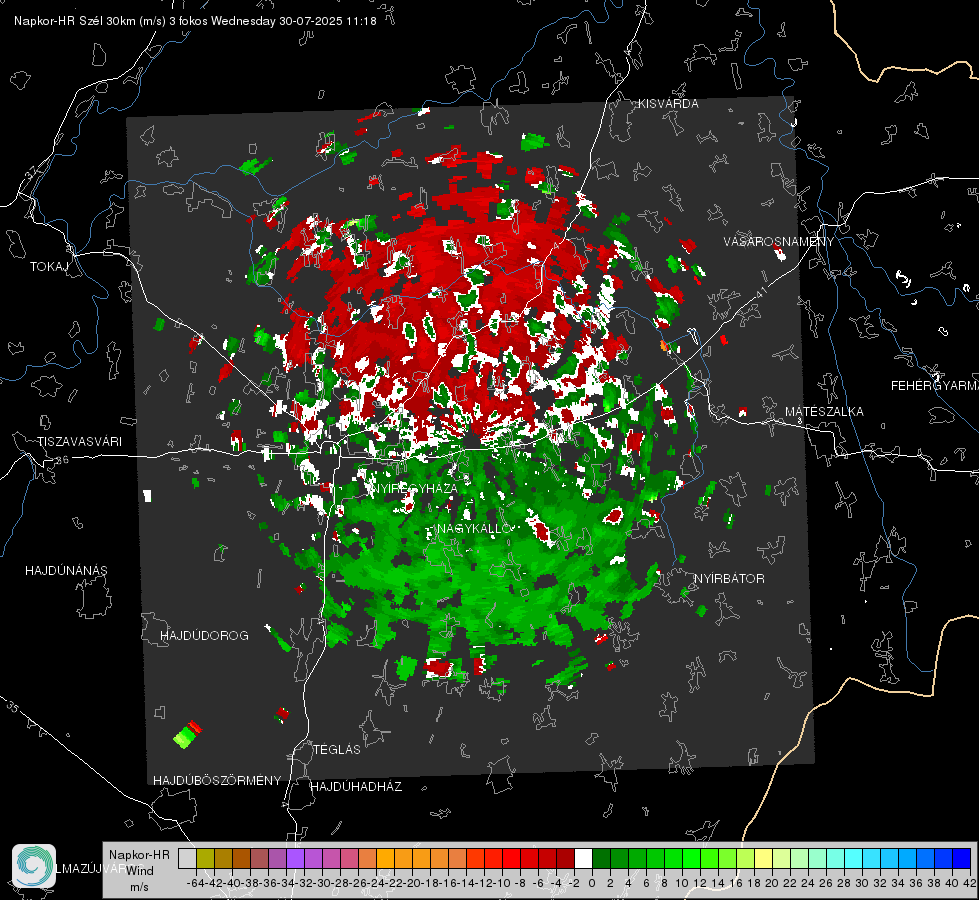
Task: Click the HAJDÚDOROG town label
Action: point(204,636)
